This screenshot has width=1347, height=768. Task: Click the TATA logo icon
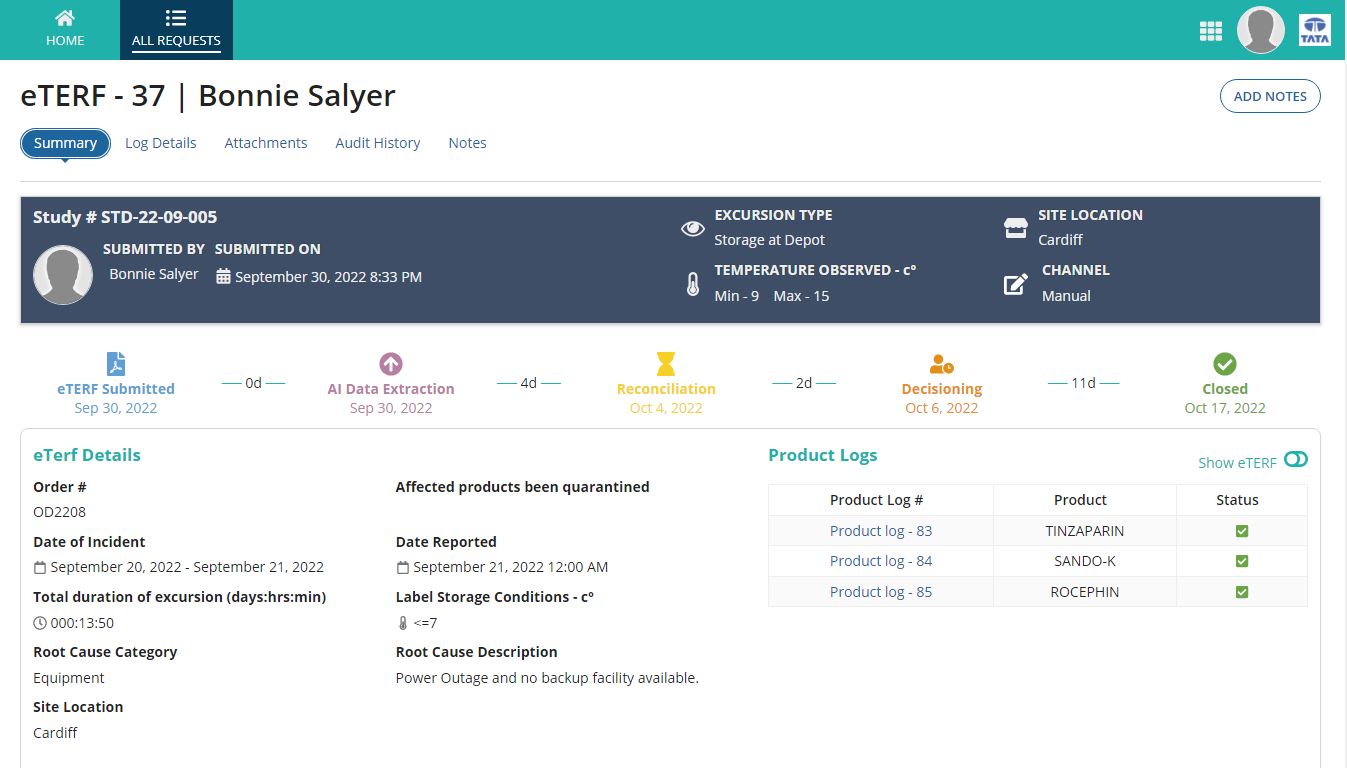tap(1314, 31)
